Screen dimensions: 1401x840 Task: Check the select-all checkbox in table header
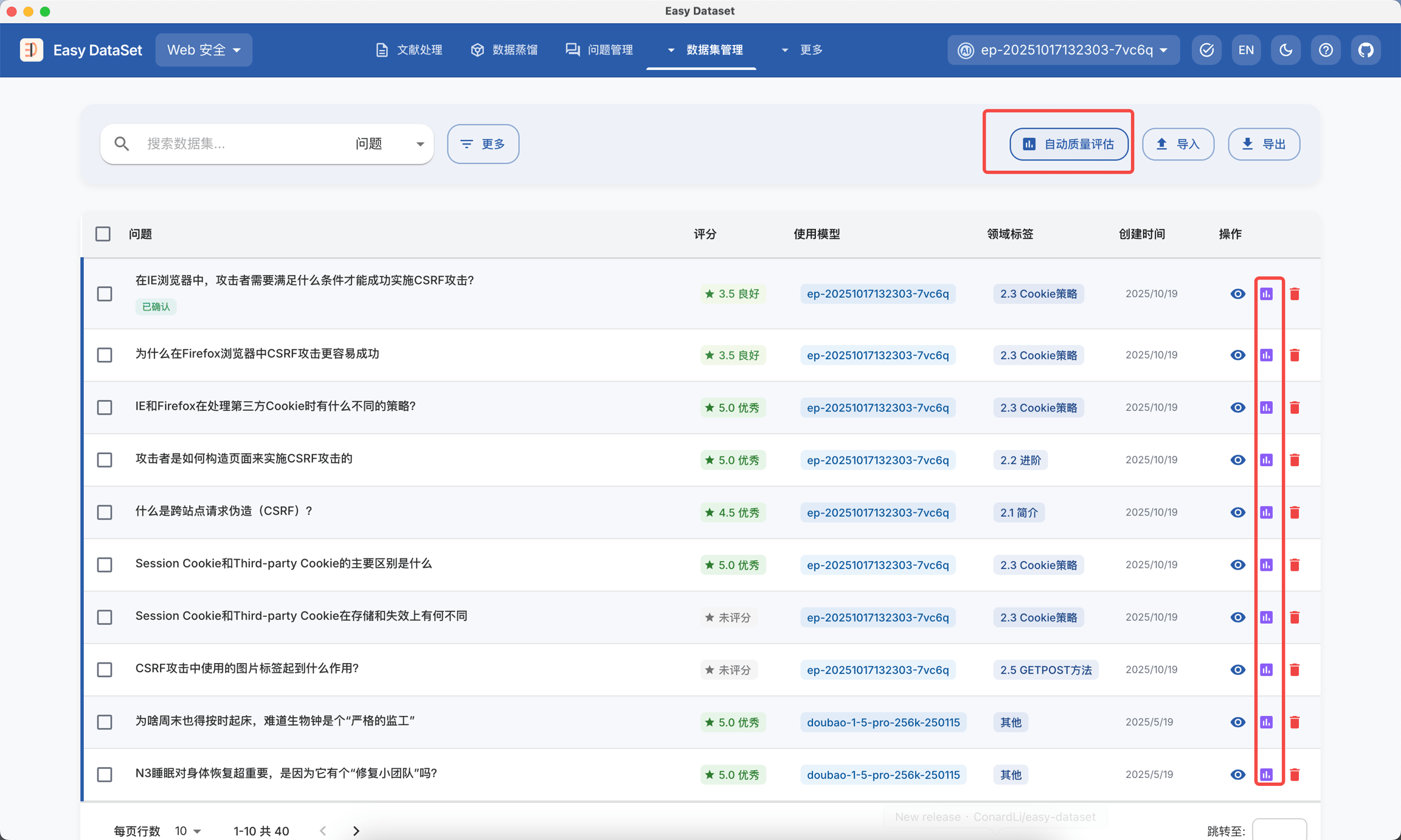pos(103,234)
